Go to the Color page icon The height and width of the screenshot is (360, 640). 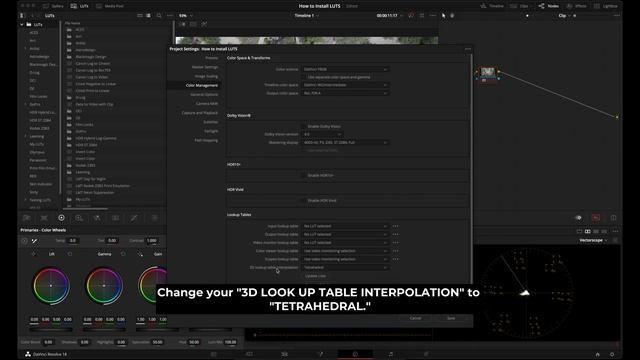355,354
